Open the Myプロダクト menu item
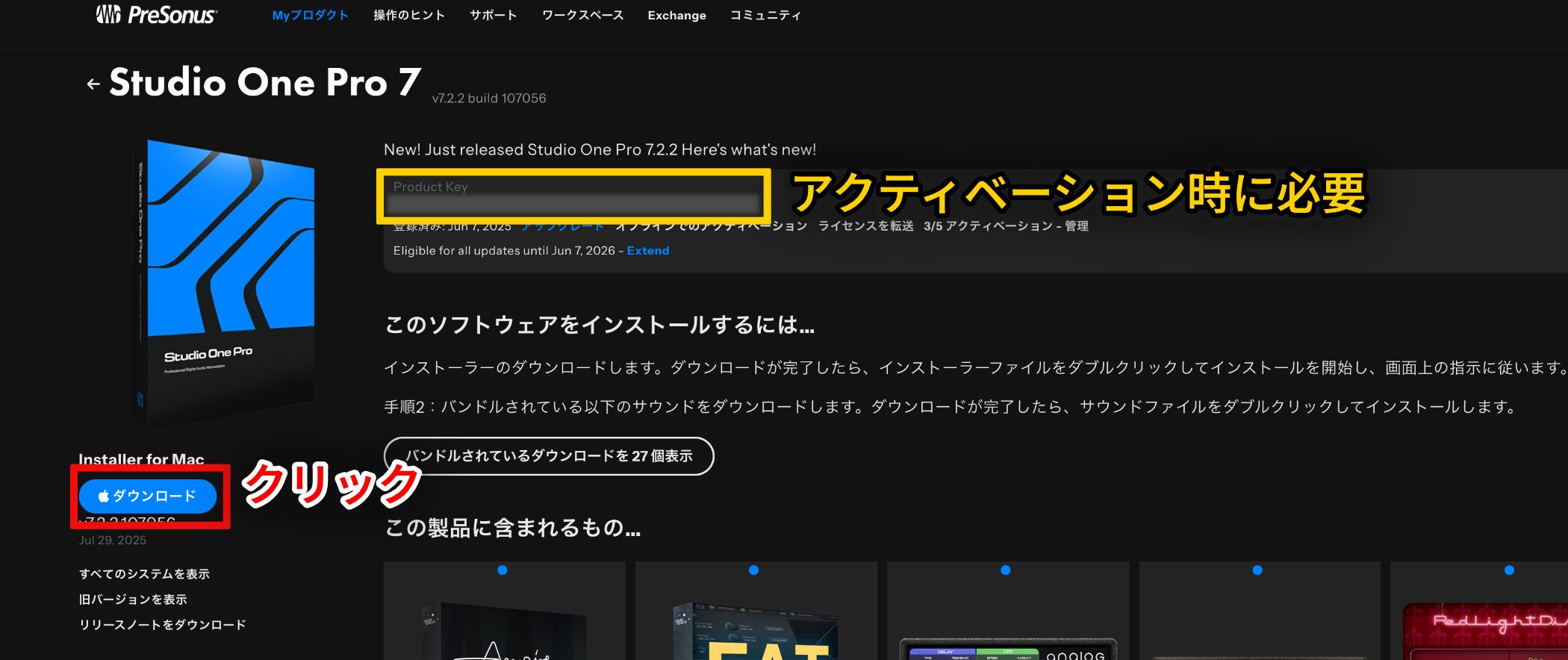The width and height of the screenshot is (1568, 660). tap(310, 16)
